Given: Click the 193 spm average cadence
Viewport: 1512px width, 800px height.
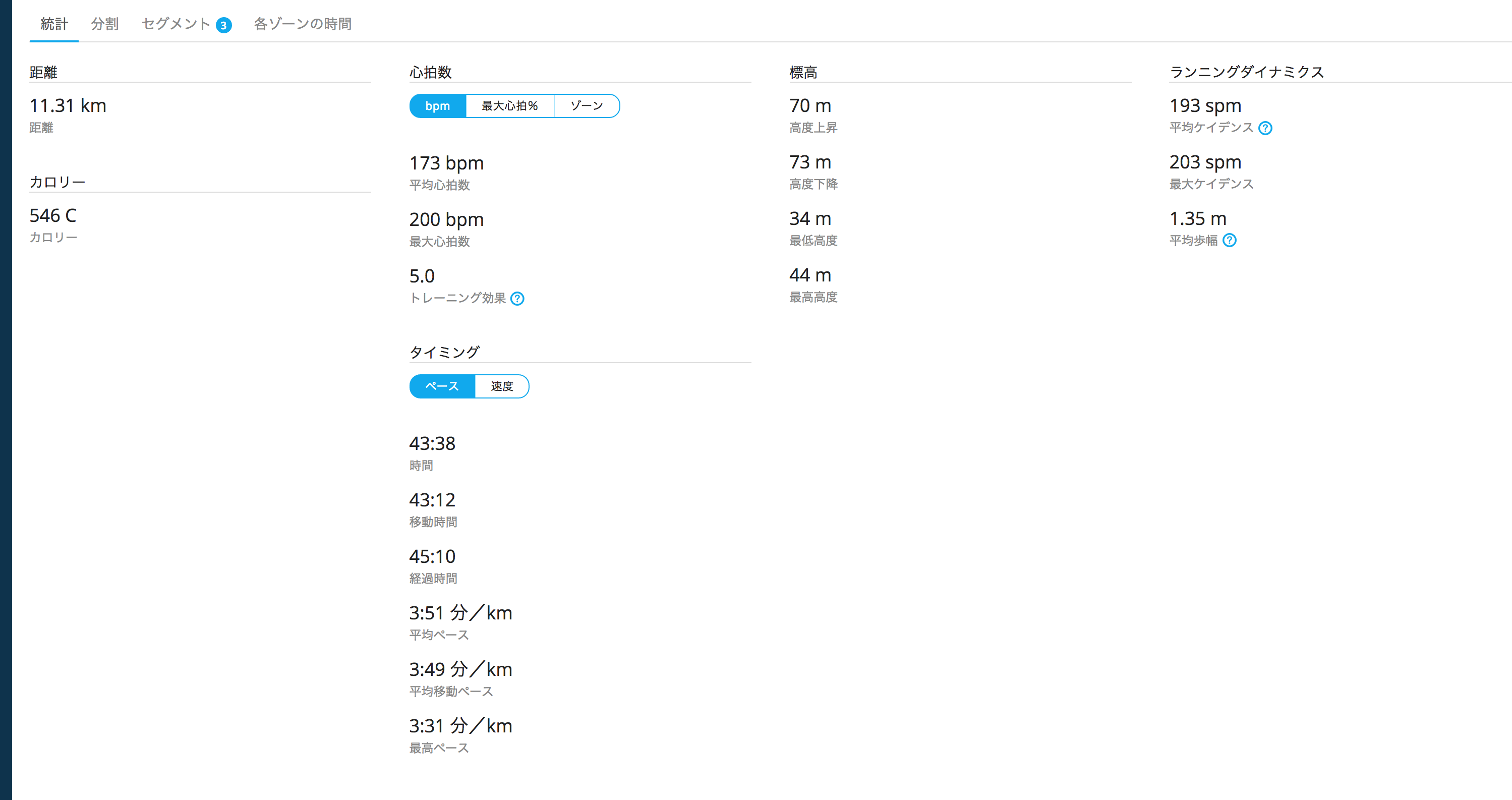Looking at the screenshot, I should click(x=1205, y=105).
